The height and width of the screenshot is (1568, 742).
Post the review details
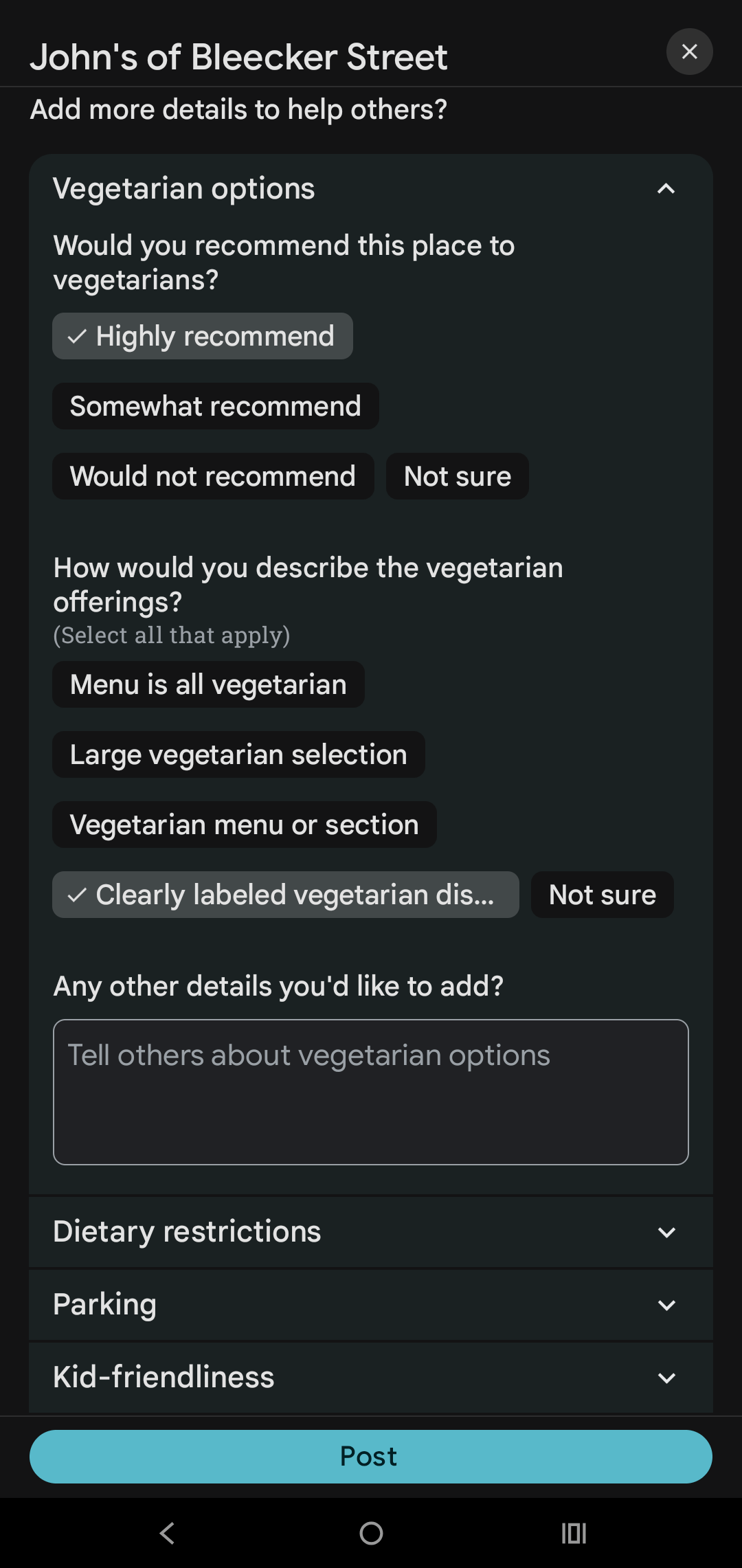point(371,1457)
